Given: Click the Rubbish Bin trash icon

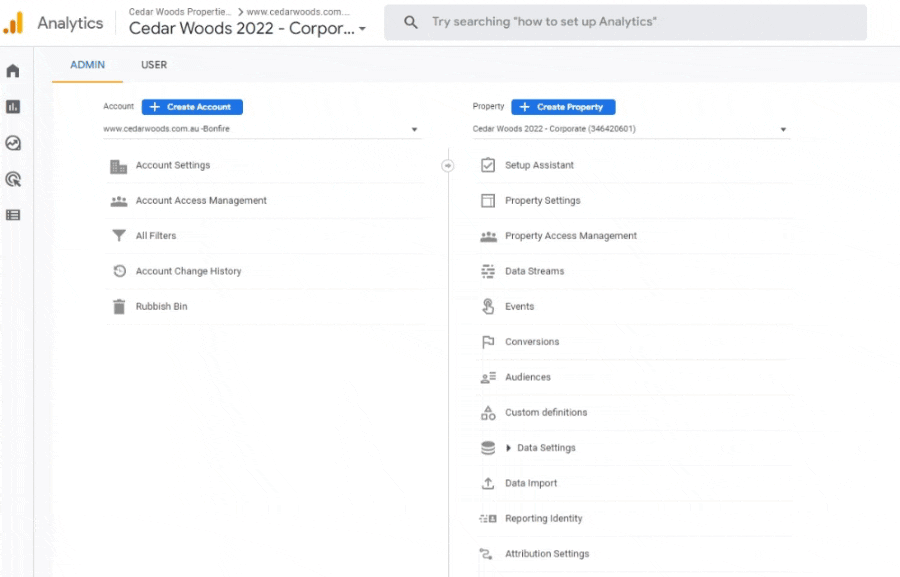Looking at the screenshot, I should (x=119, y=307).
